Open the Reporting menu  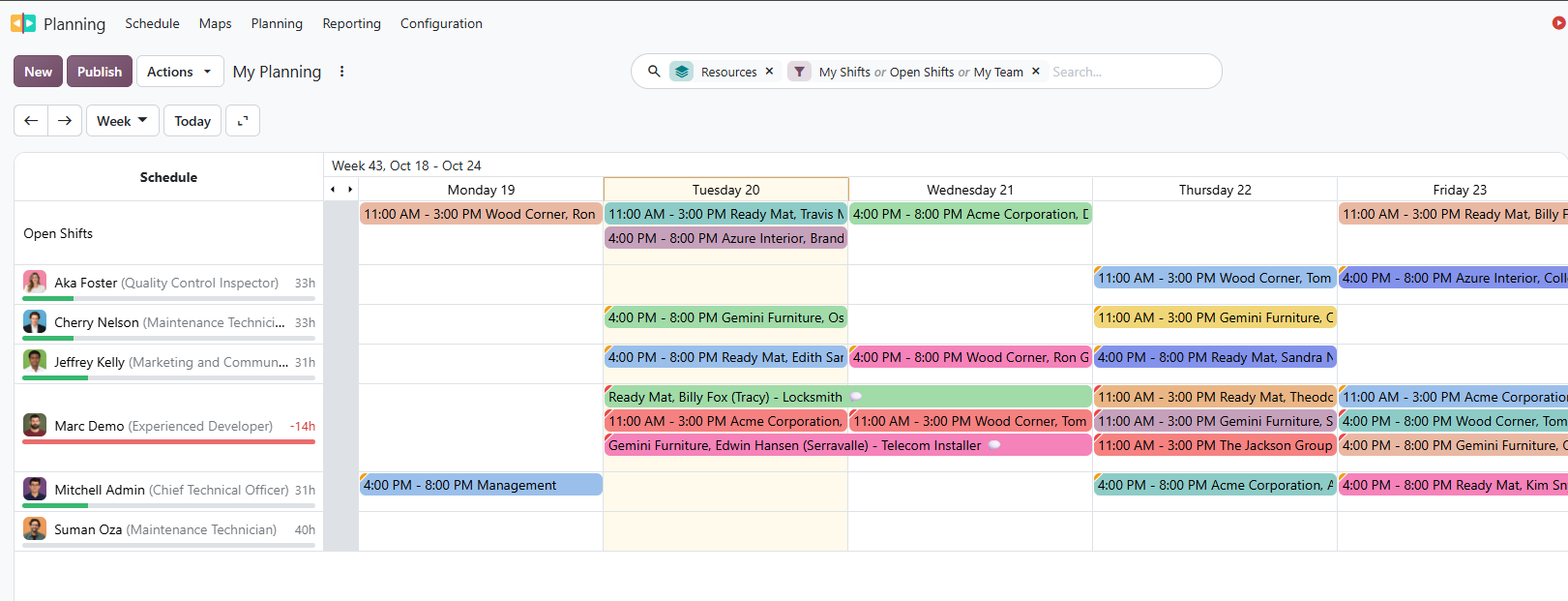pos(351,23)
